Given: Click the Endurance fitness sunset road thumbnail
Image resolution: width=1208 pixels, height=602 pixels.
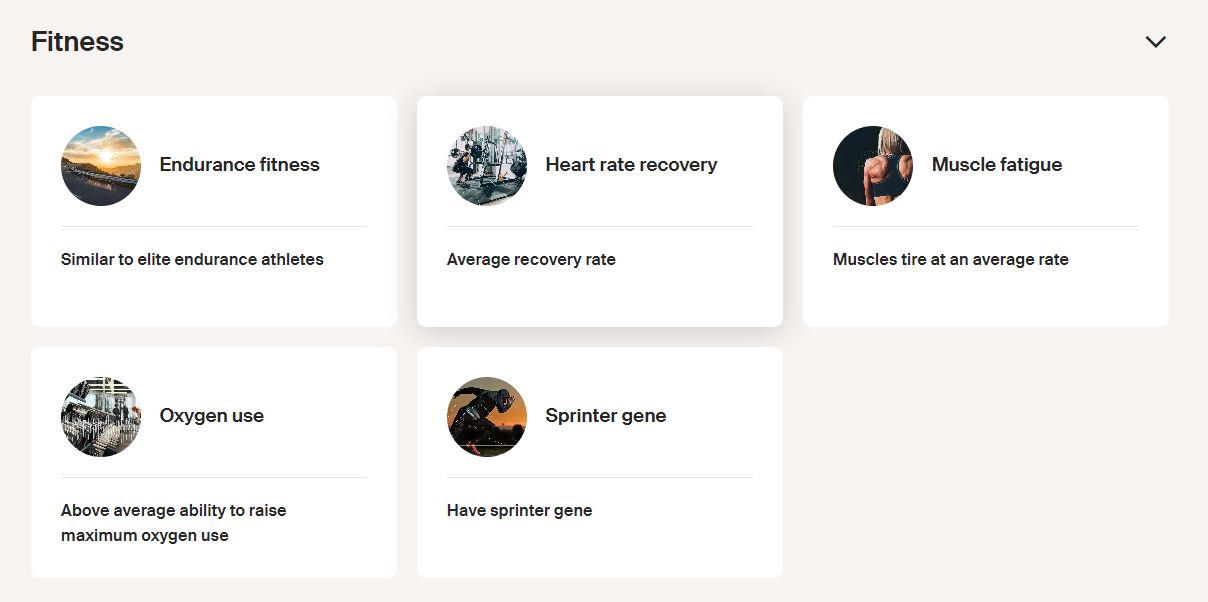Looking at the screenshot, I should click(101, 166).
